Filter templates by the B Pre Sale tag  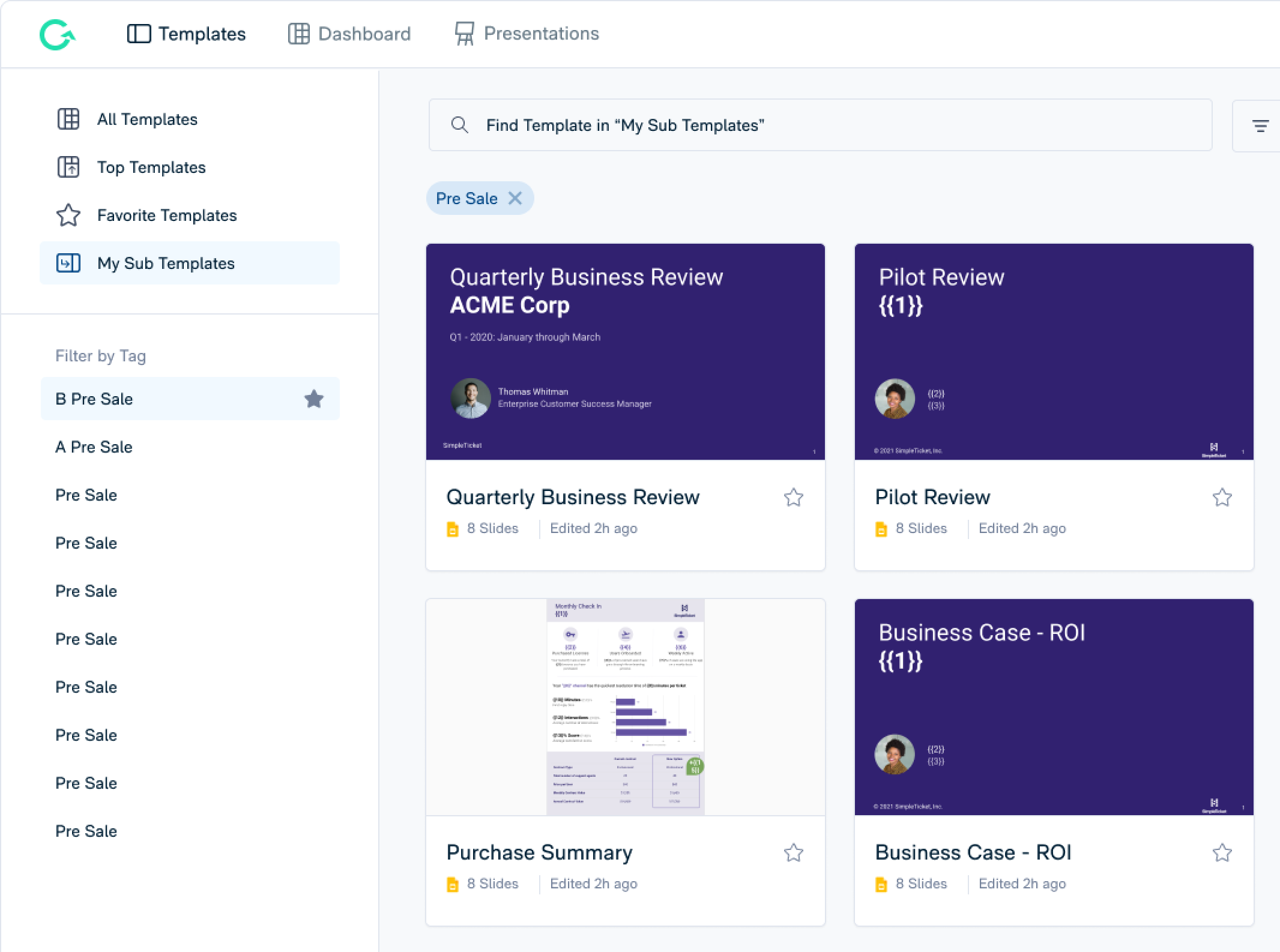click(94, 399)
